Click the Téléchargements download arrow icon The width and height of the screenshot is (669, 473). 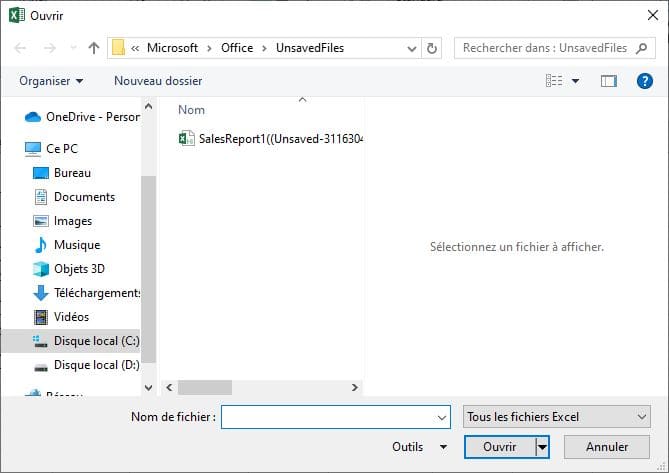(x=41, y=293)
